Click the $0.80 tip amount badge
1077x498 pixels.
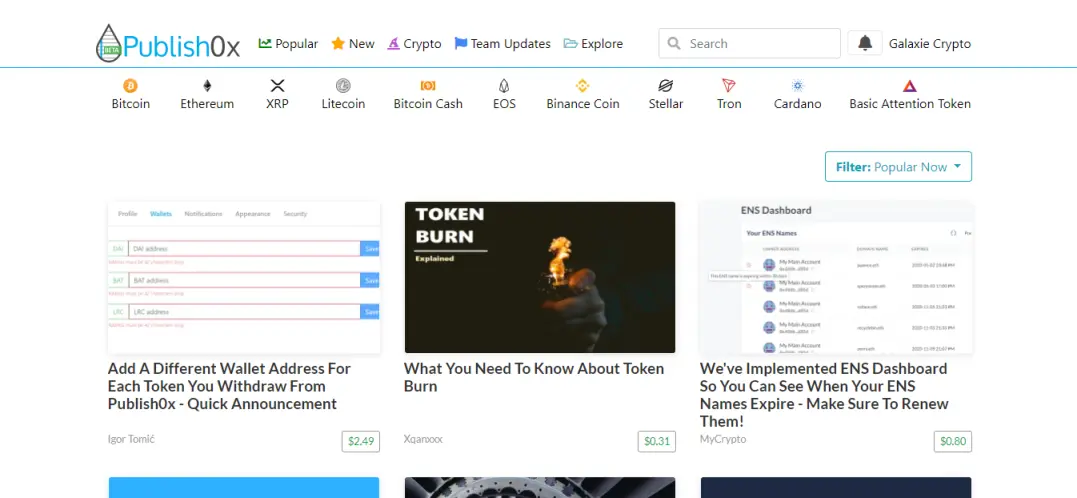(x=953, y=441)
